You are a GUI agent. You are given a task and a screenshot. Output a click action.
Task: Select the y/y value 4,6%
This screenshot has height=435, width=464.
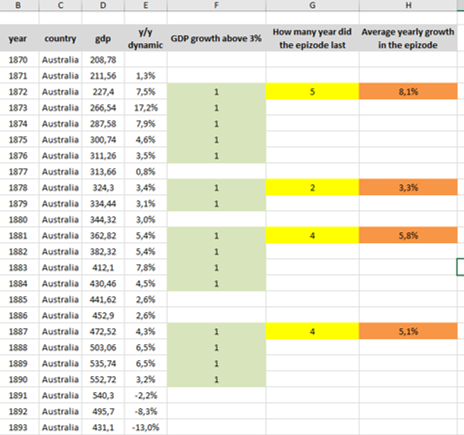146,140
